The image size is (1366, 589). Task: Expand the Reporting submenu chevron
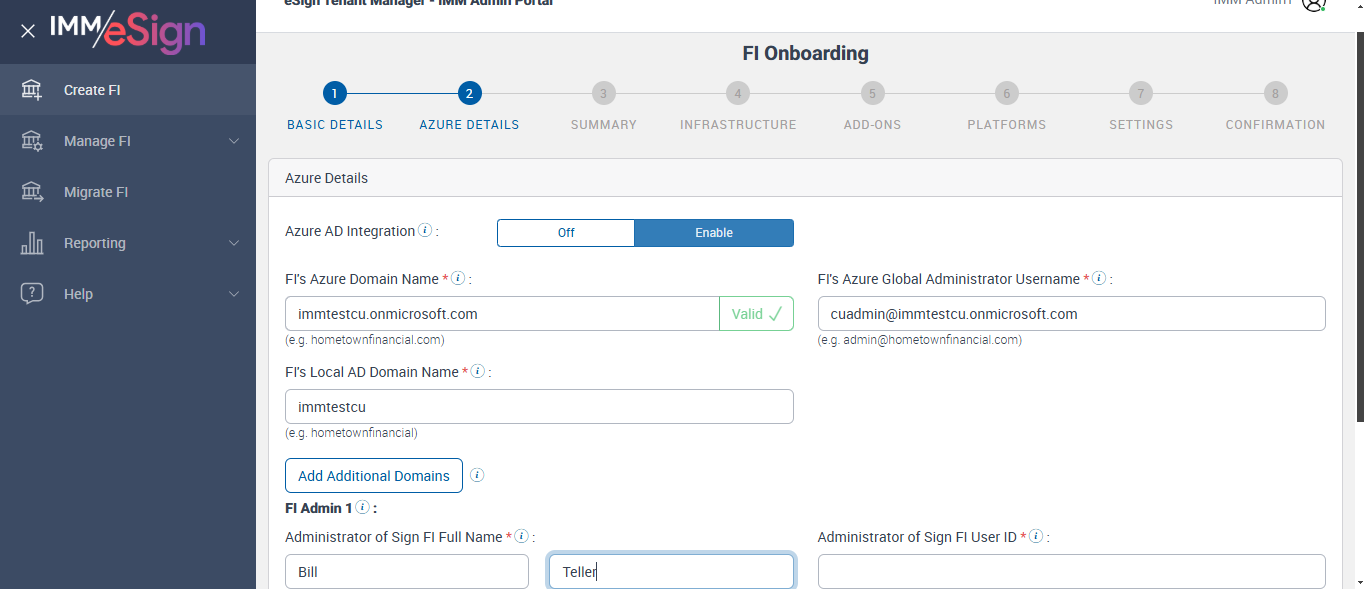tap(234, 243)
